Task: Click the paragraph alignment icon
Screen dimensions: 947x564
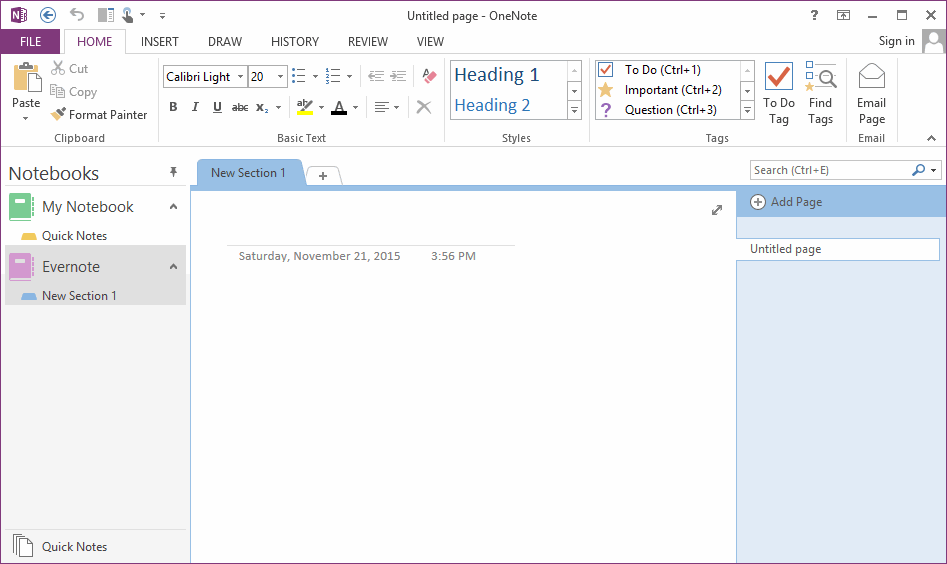Action: [381, 107]
